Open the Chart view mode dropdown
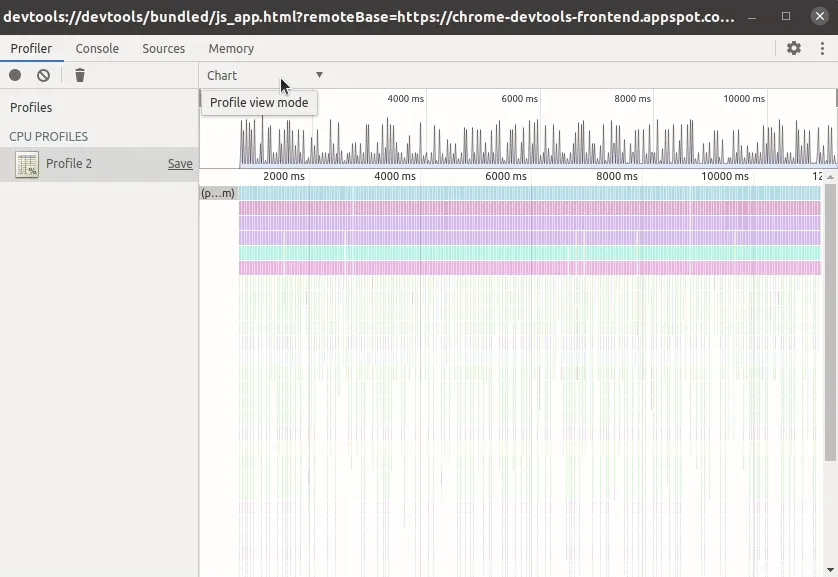Viewport: 838px width, 577px height. coord(265,75)
